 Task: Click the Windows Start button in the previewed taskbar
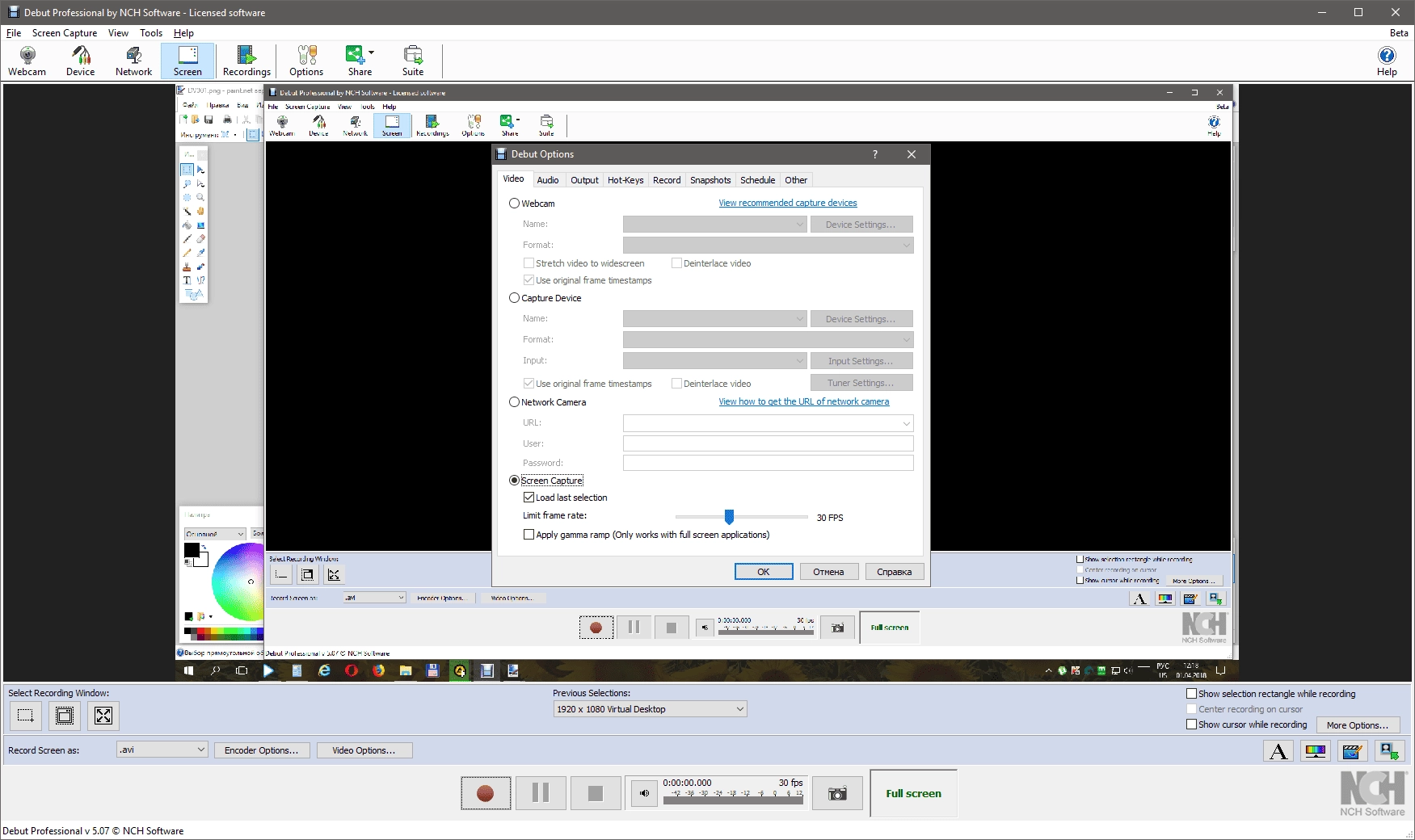(x=189, y=670)
